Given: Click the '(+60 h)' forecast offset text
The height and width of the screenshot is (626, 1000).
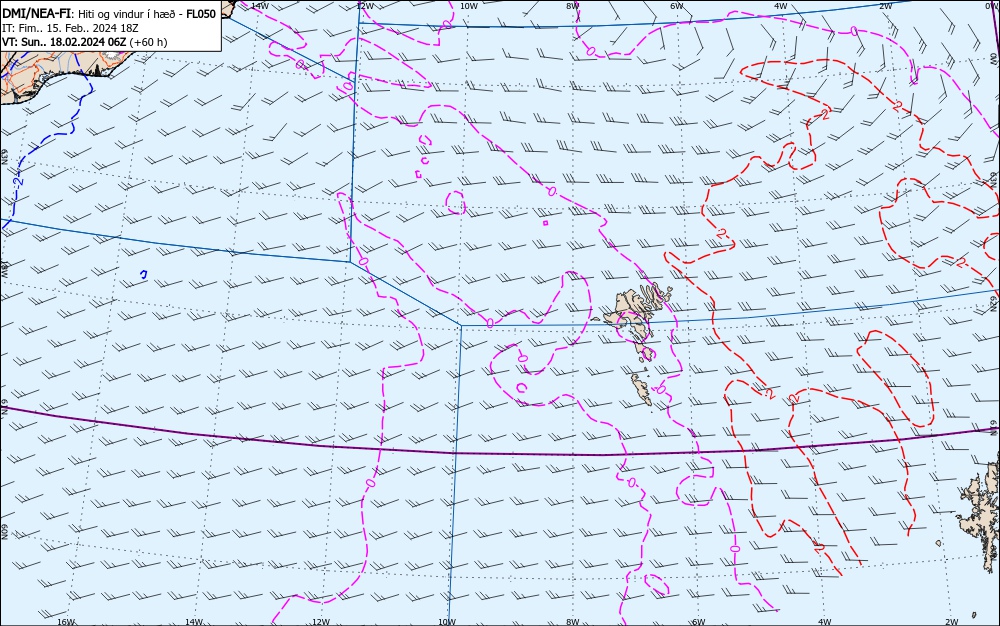Looking at the screenshot, I should click(148, 42).
